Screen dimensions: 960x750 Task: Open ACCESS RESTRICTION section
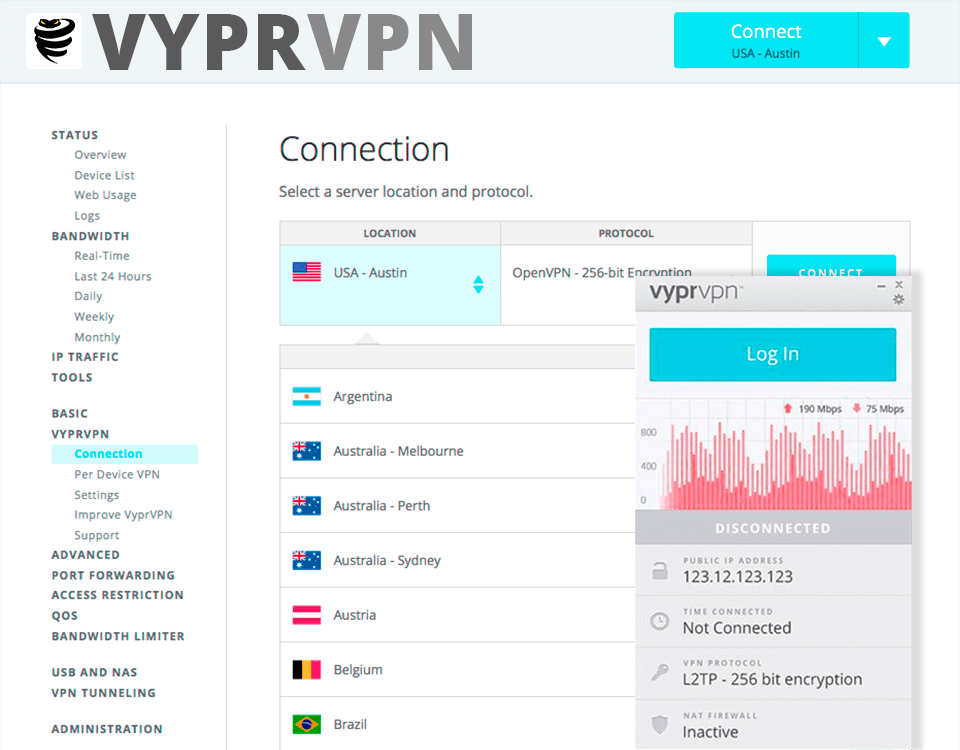tap(118, 595)
